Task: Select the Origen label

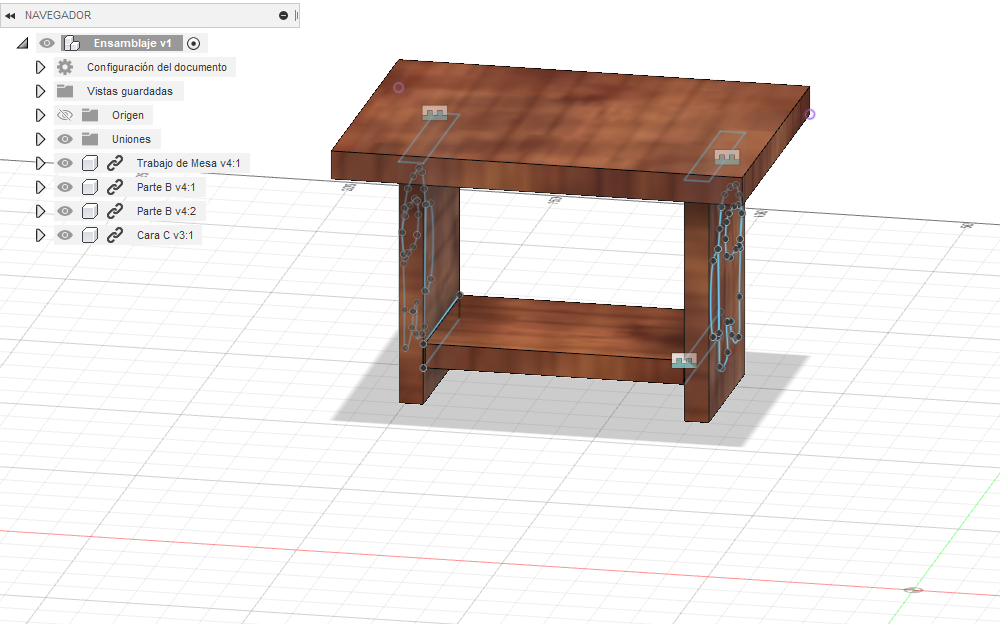Action: pyautogui.click(x=128, y=115)
